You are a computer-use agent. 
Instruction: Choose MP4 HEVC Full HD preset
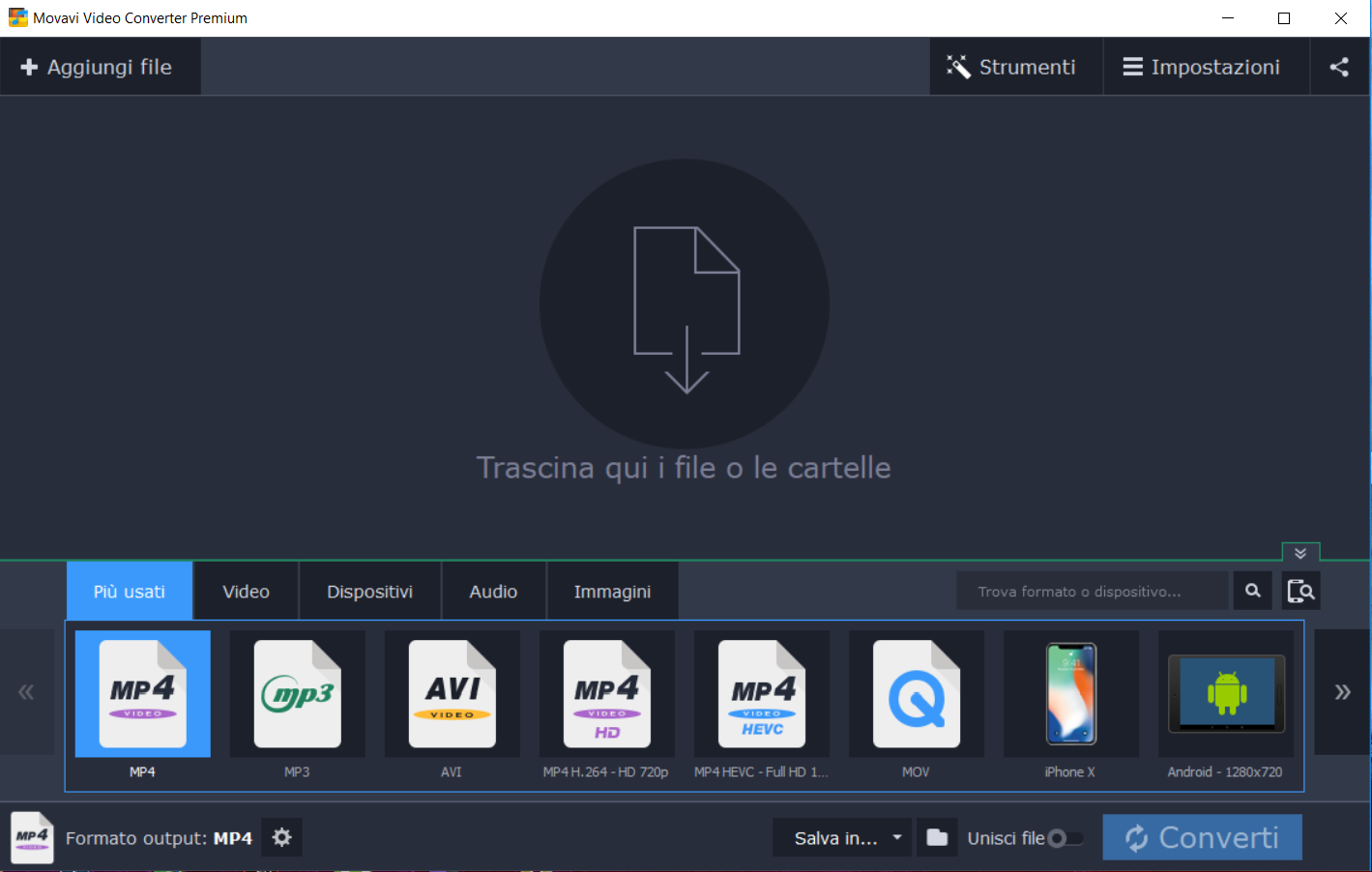[x=762, y=705]
